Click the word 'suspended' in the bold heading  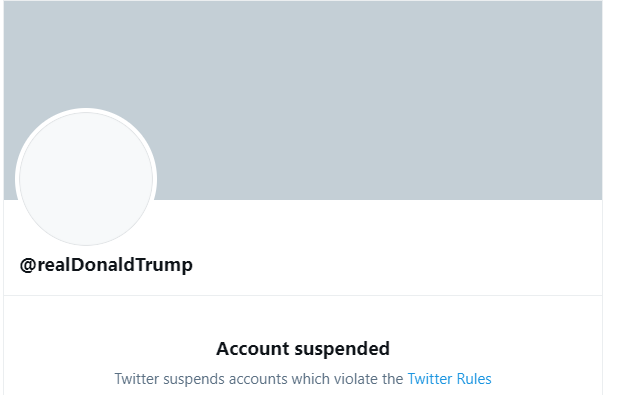tap(342, 349)
